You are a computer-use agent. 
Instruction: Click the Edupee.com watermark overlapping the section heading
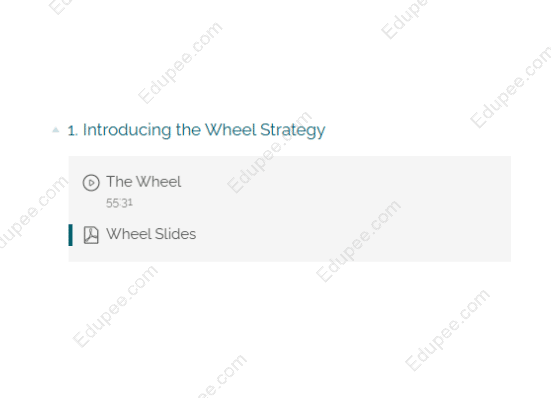(x=270, y=152)
